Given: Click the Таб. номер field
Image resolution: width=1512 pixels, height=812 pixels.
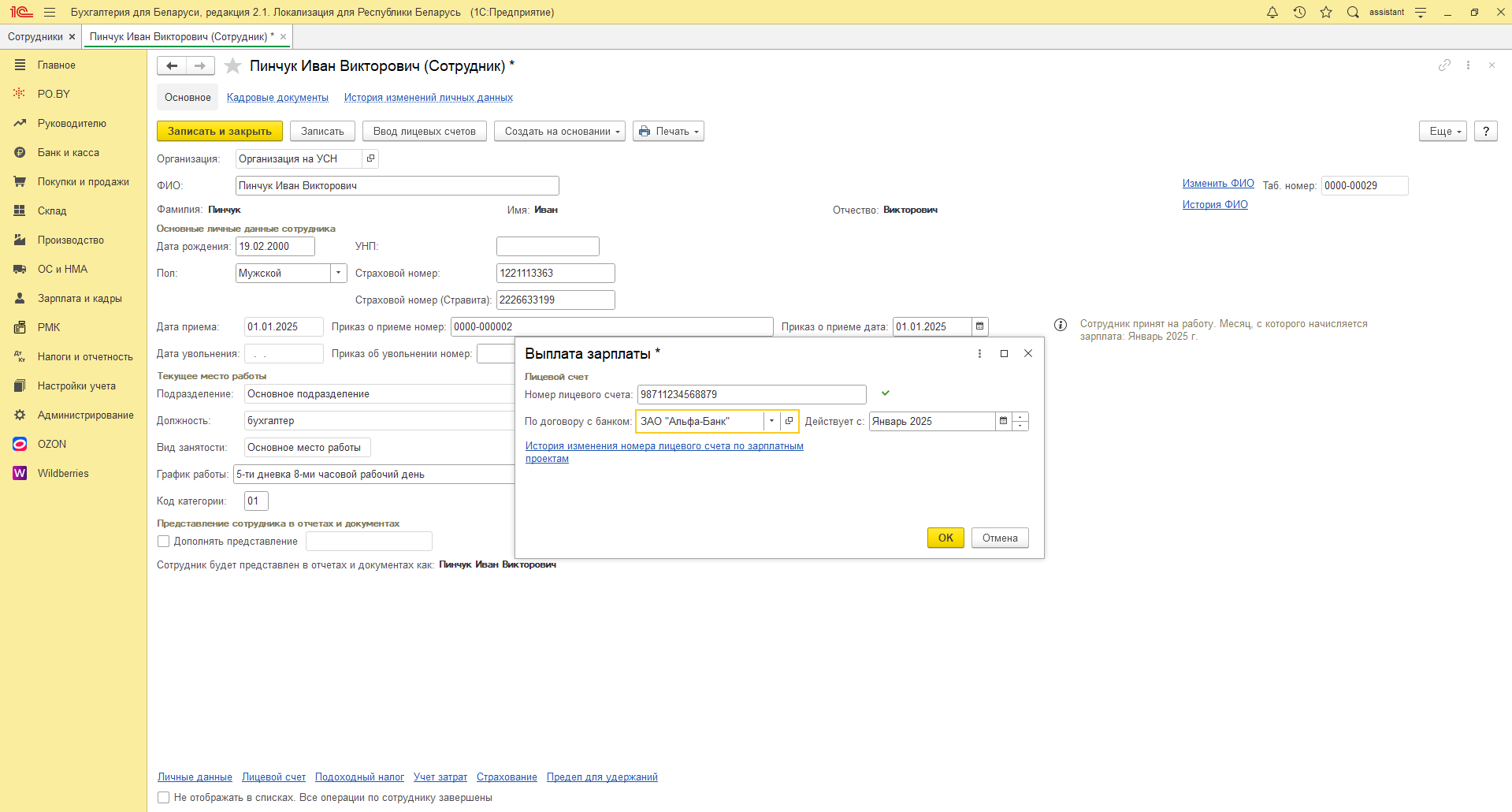Looking at the screenshot, I should [1365, 185].
